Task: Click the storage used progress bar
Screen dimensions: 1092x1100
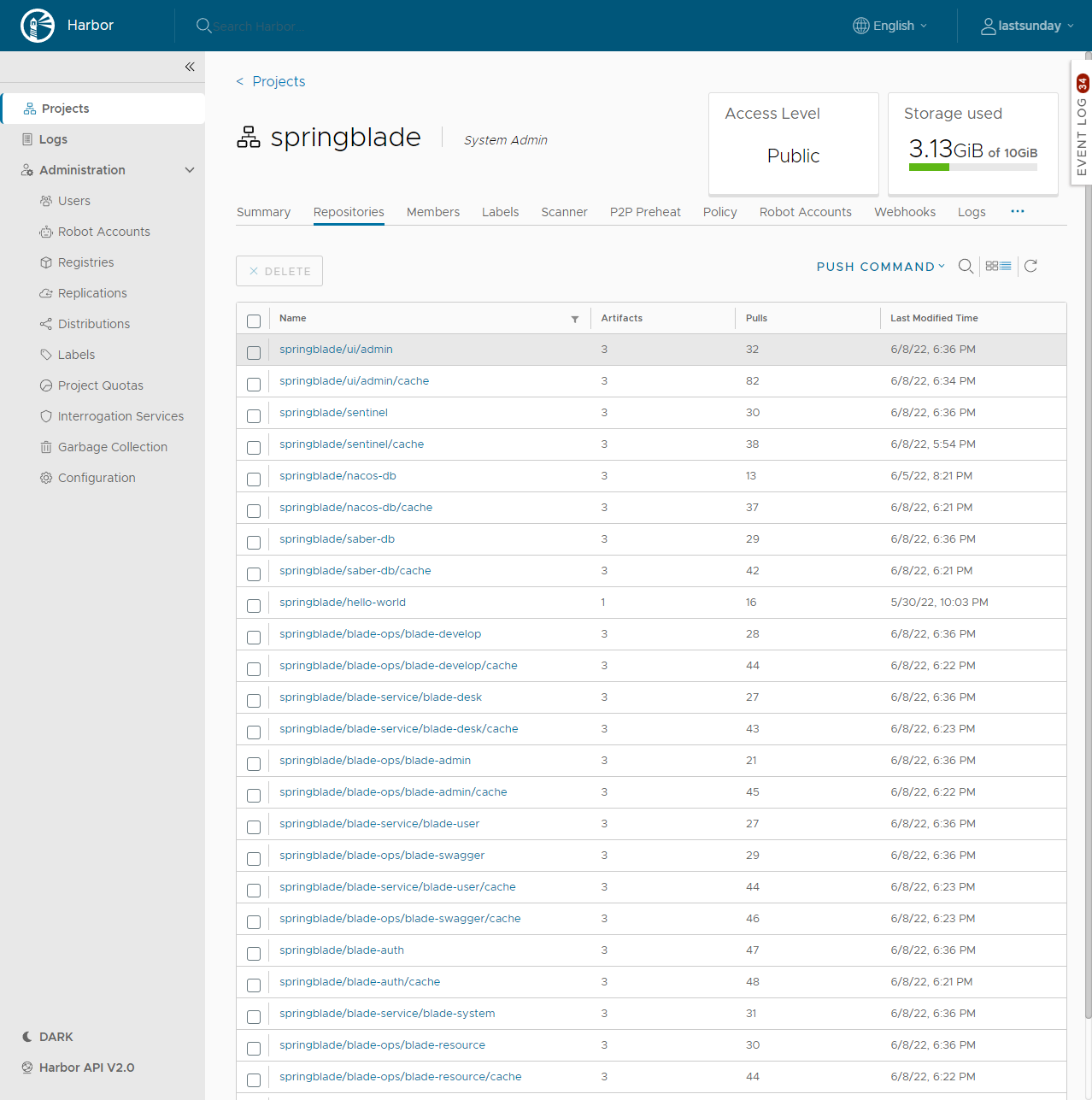Action: [973, 168]
